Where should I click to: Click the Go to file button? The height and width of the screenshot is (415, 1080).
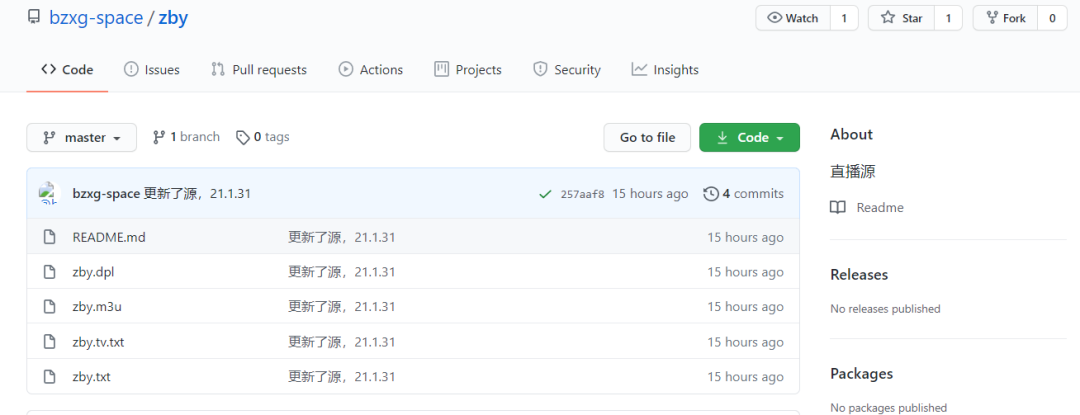pos(647,138)
